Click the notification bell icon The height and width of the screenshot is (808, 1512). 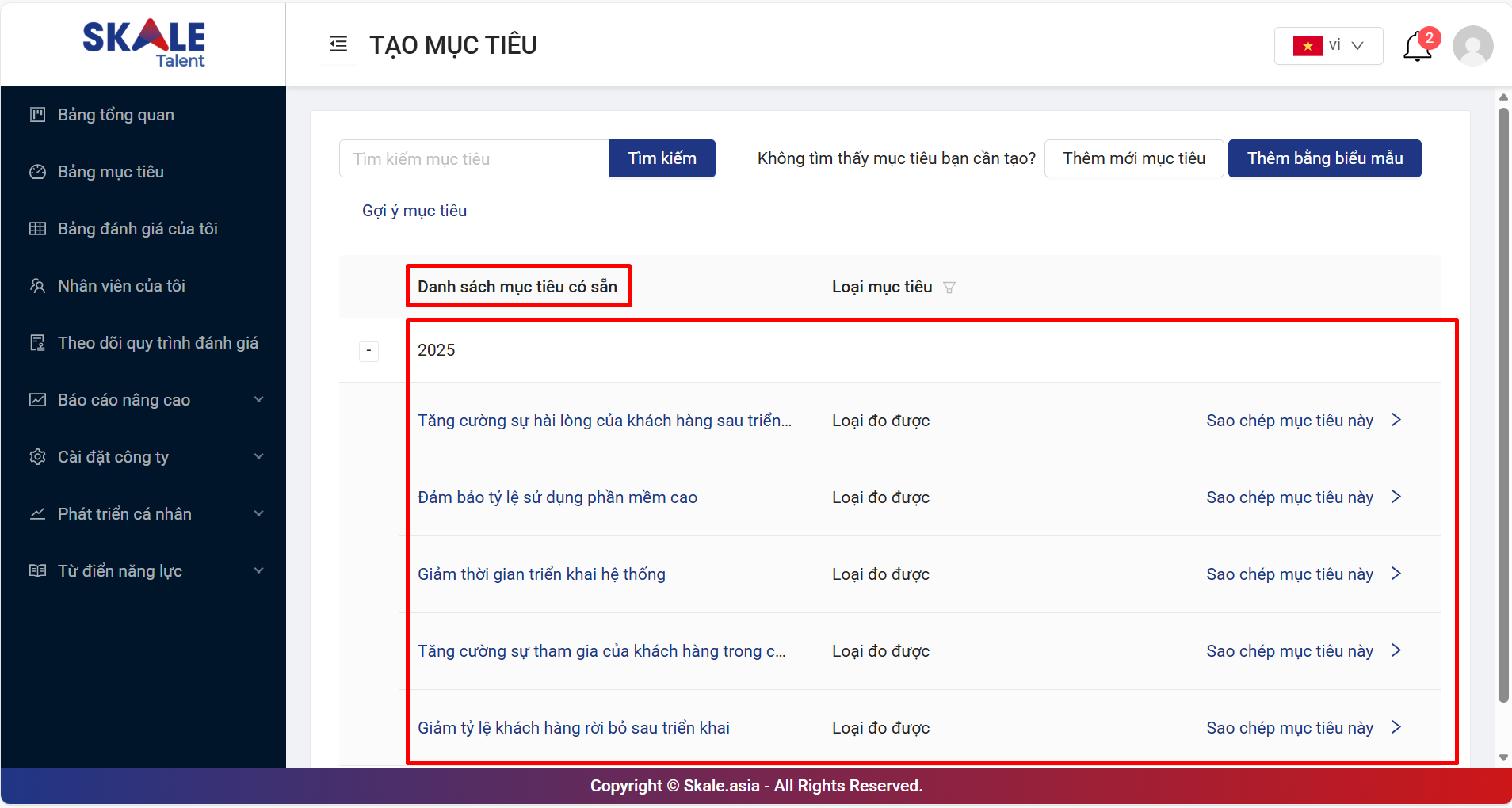(x=1417, y=47)
